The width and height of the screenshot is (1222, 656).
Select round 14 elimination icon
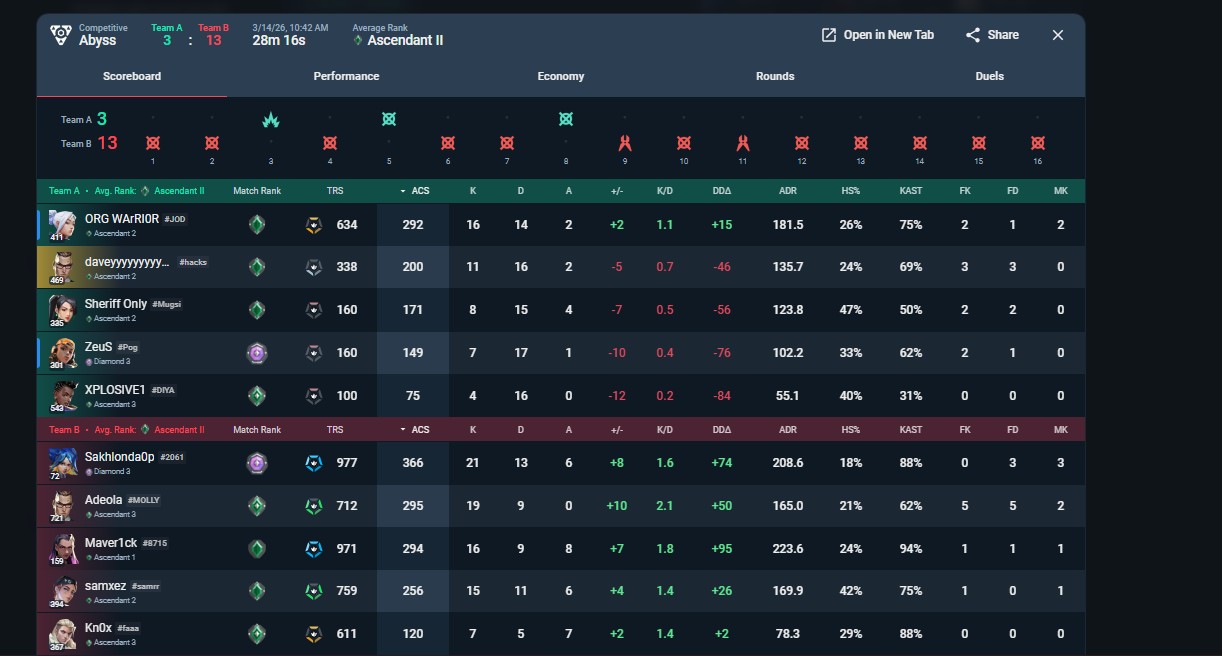point(920,143)
